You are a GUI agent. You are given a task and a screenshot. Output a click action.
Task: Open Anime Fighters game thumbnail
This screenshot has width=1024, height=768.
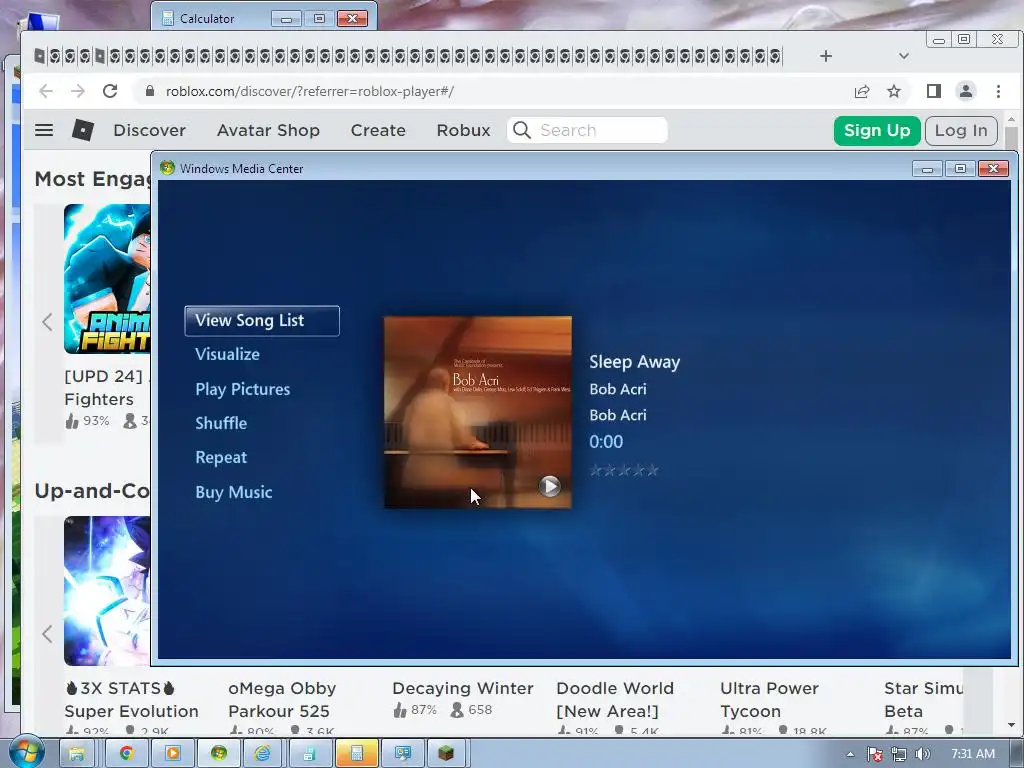point(107,279)
